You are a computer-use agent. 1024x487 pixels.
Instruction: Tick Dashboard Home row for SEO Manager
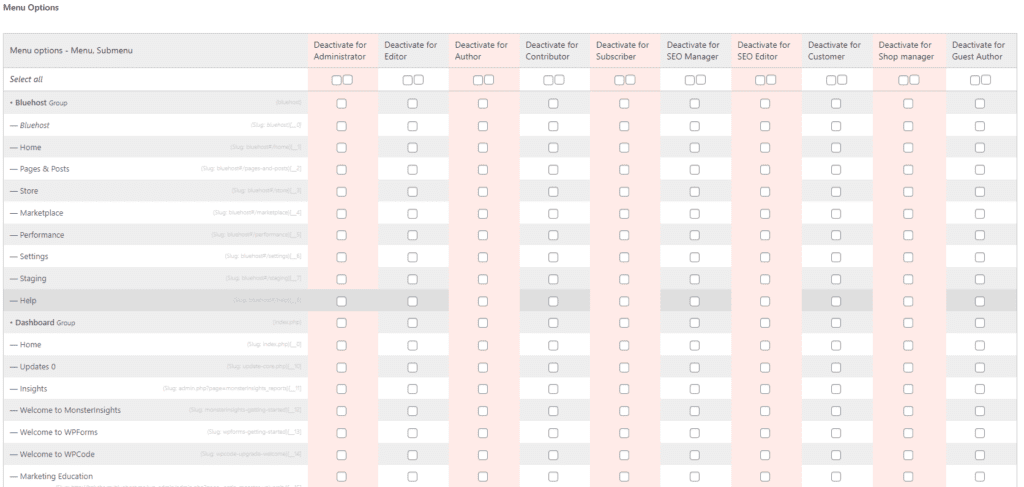click(694, 345)
